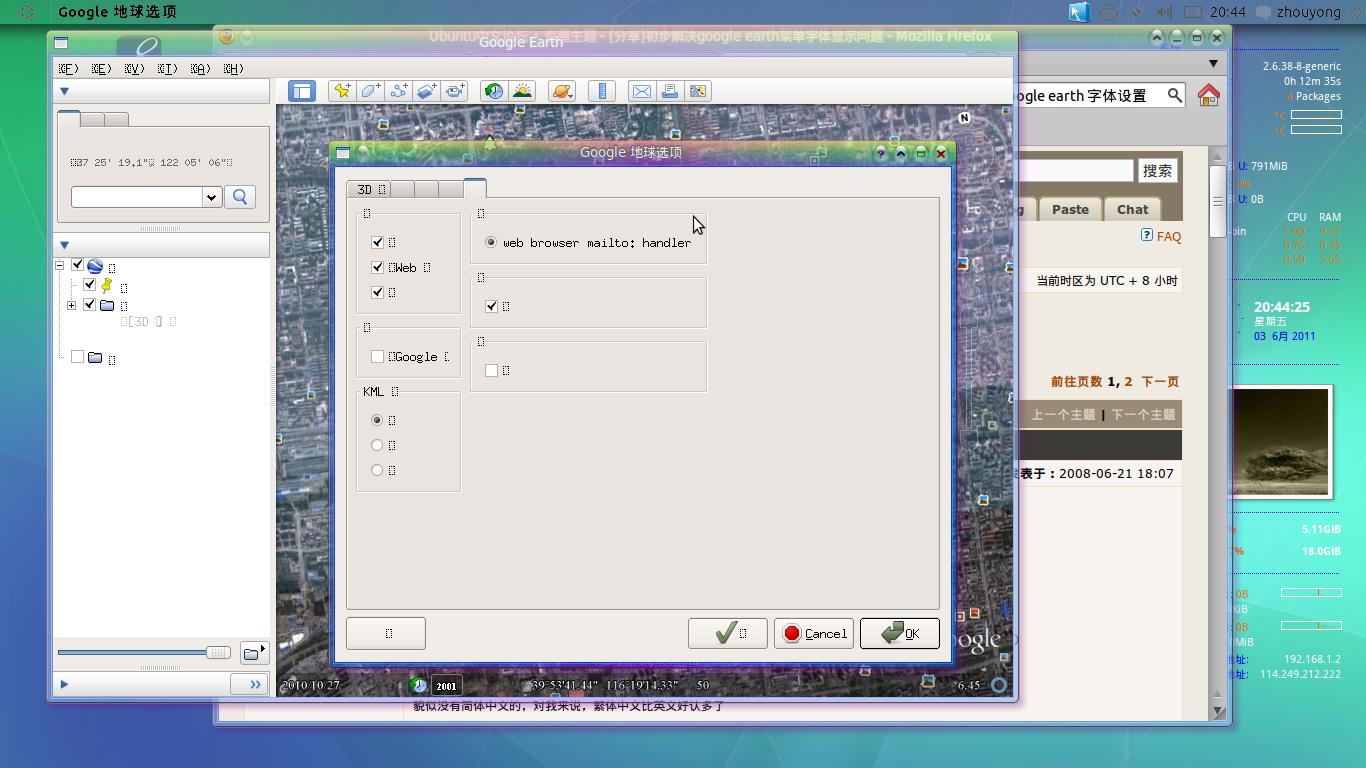Screen dimensions: 1366x768
Task: Select the web browser mailto: handler radio
Action: pos(491,242)
